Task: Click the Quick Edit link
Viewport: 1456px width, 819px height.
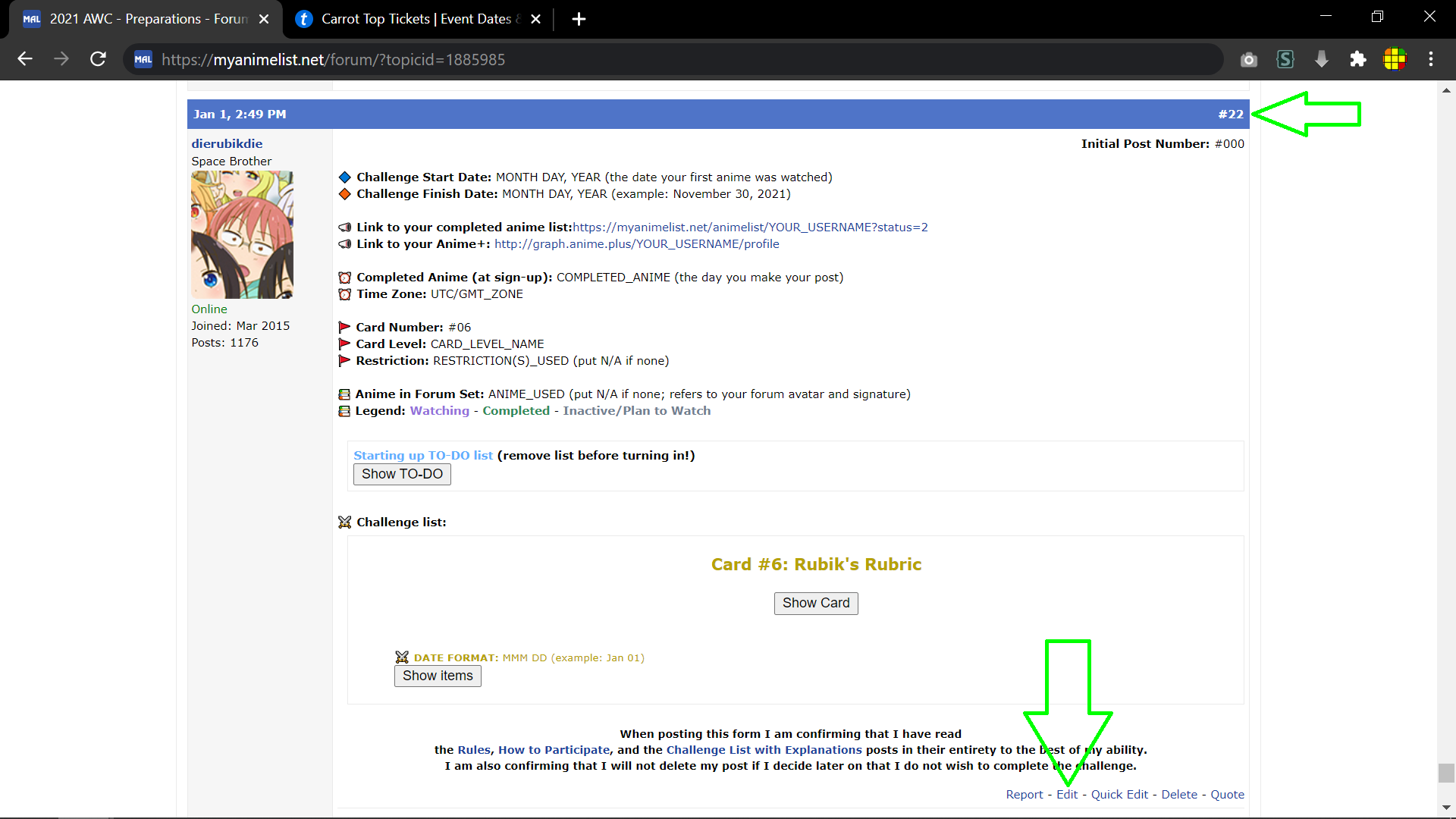Action: pyautogui.click(x=1119, y=795)
